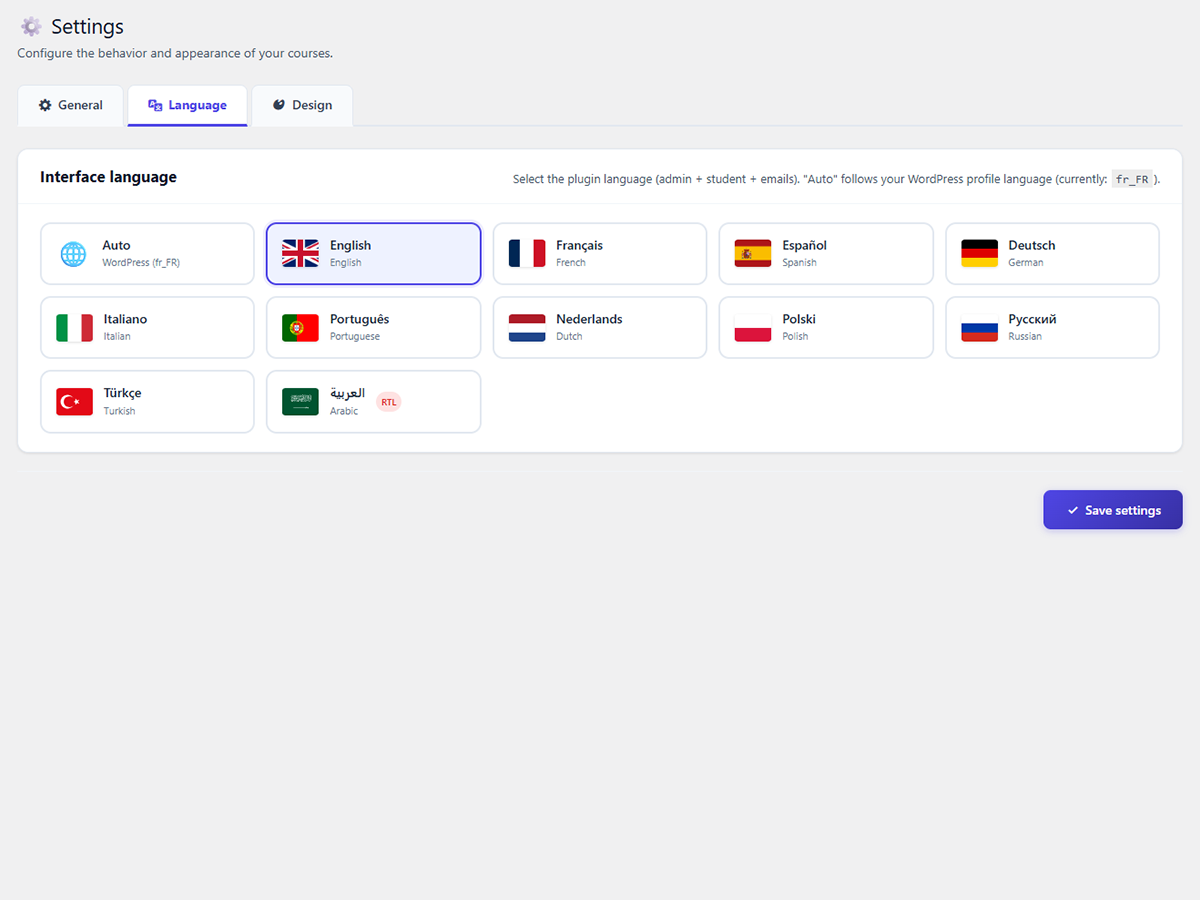Image resolution: width=1200 pixels, height=900 pixels.
Task: Click the French flag icon
Action: (x=526, y=254)
